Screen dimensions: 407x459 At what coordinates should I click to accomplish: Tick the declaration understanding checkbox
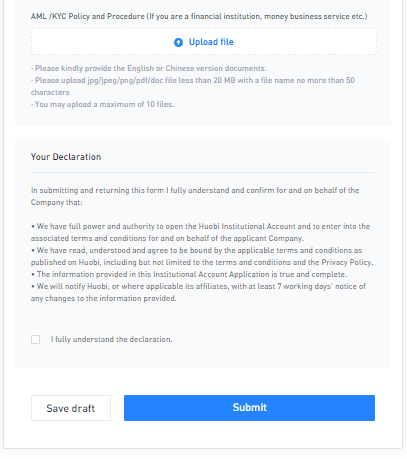click(x=35, y=339)
